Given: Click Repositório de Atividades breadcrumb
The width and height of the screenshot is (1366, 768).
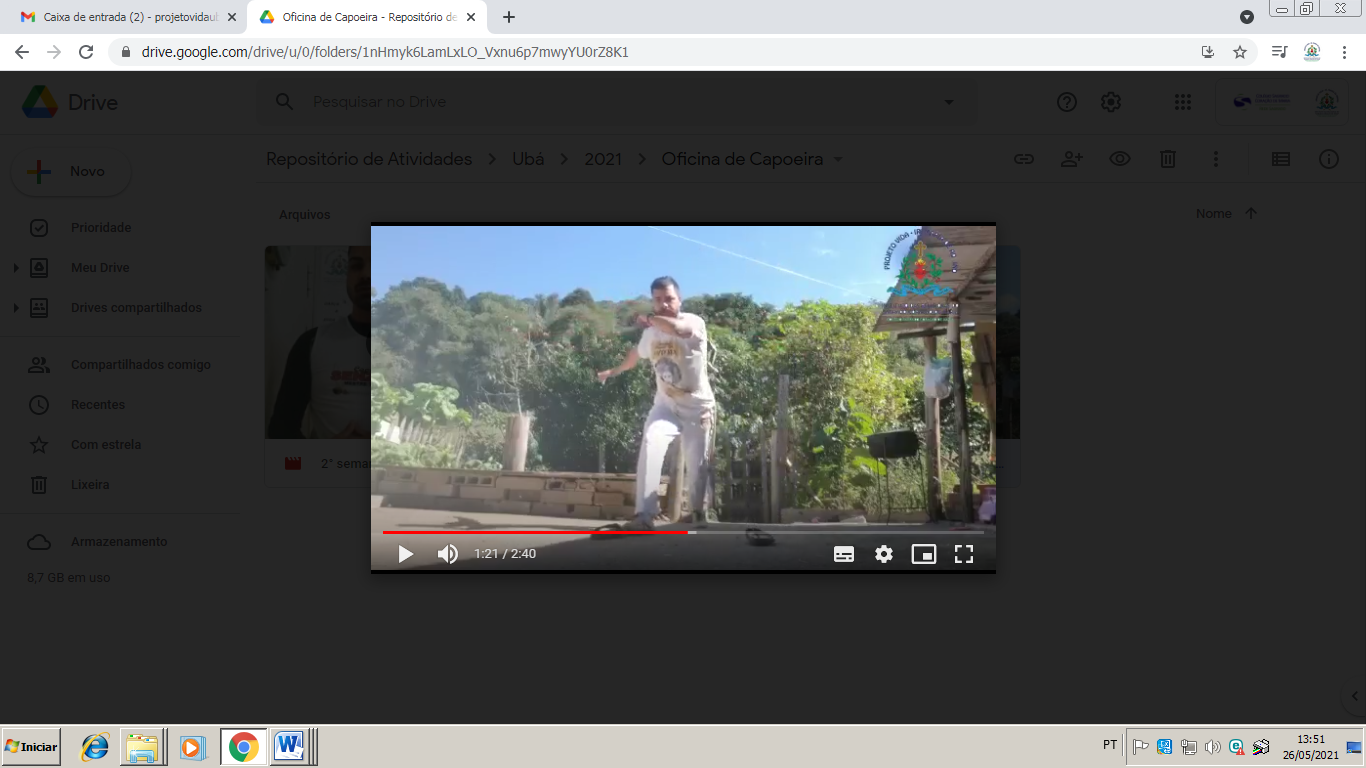Looking at the screenshot, I should [369, 159].
